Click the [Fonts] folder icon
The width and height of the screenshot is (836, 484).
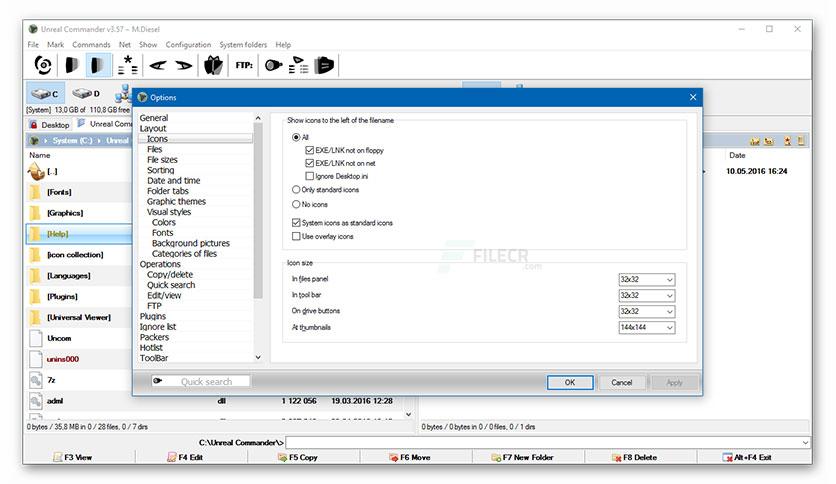(x=35, y=192)
